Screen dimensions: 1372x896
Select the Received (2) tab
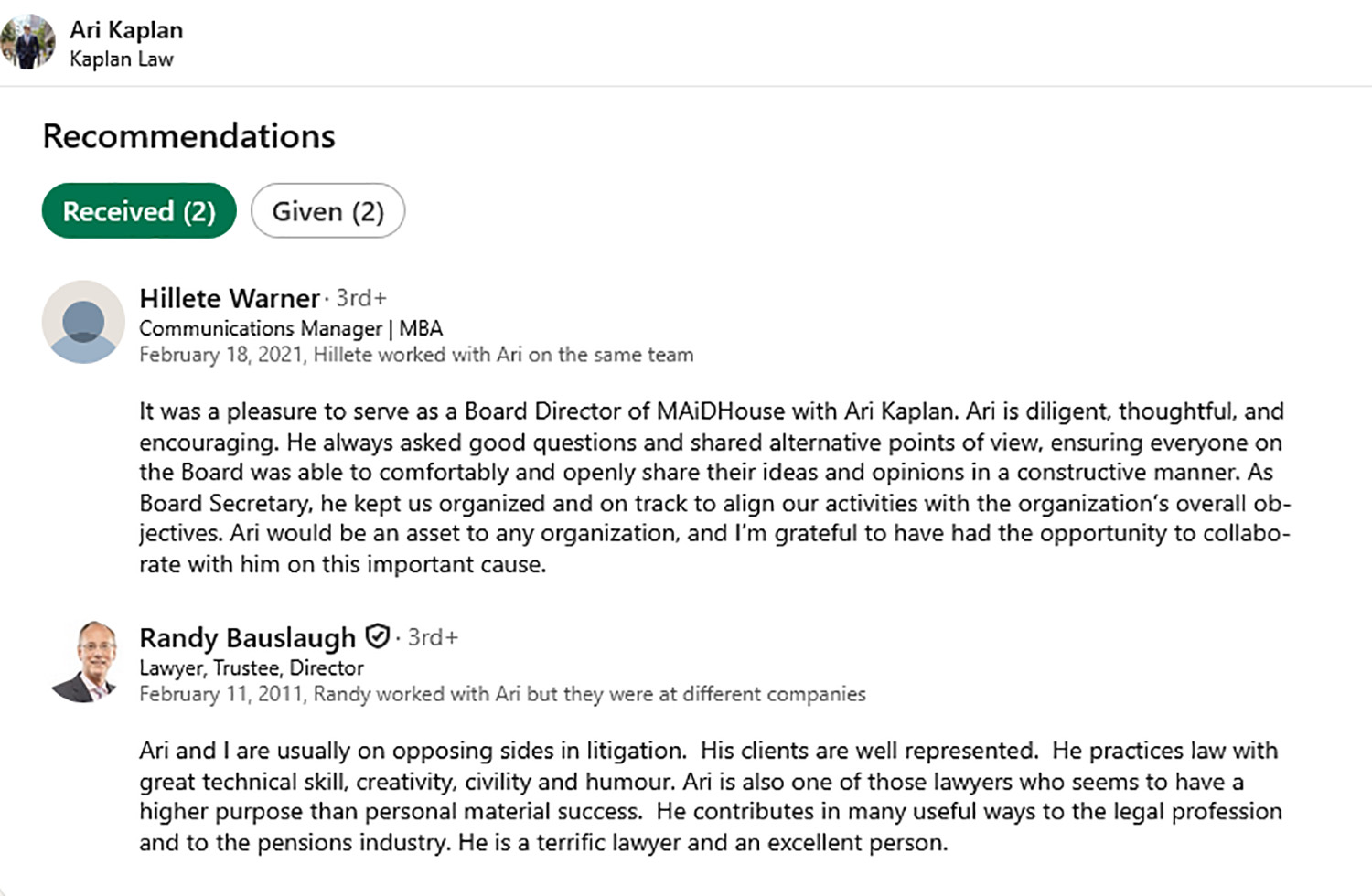(139, 211)
